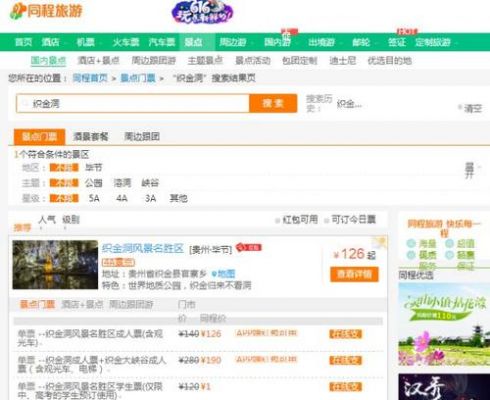Filter star level by 其他

pos(178,198)
